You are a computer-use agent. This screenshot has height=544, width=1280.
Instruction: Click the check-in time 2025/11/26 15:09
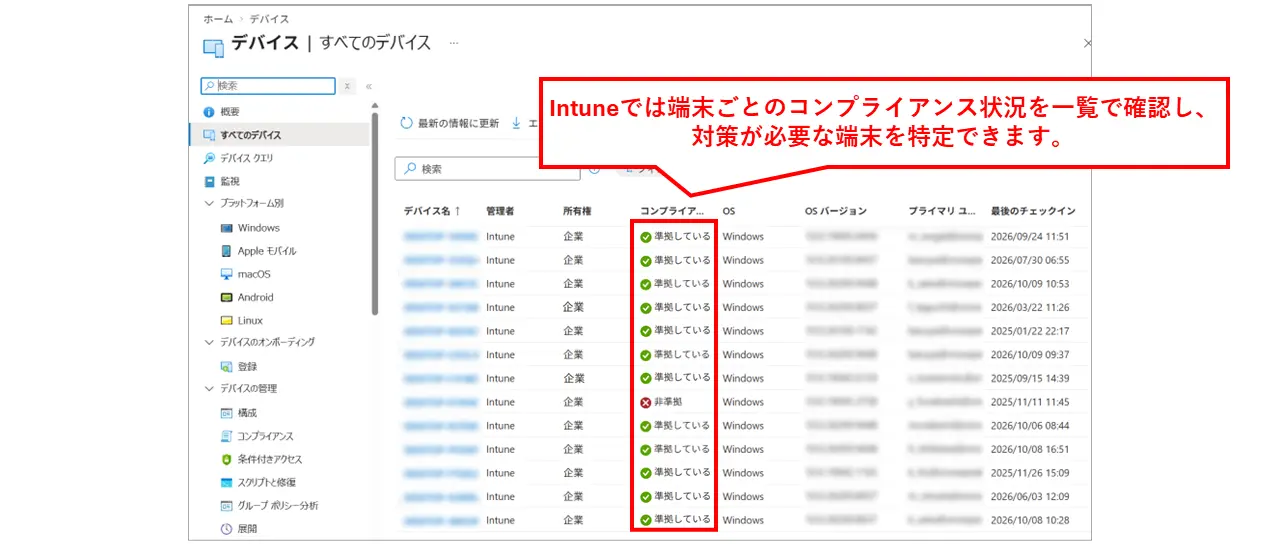tap(1030, 473)
